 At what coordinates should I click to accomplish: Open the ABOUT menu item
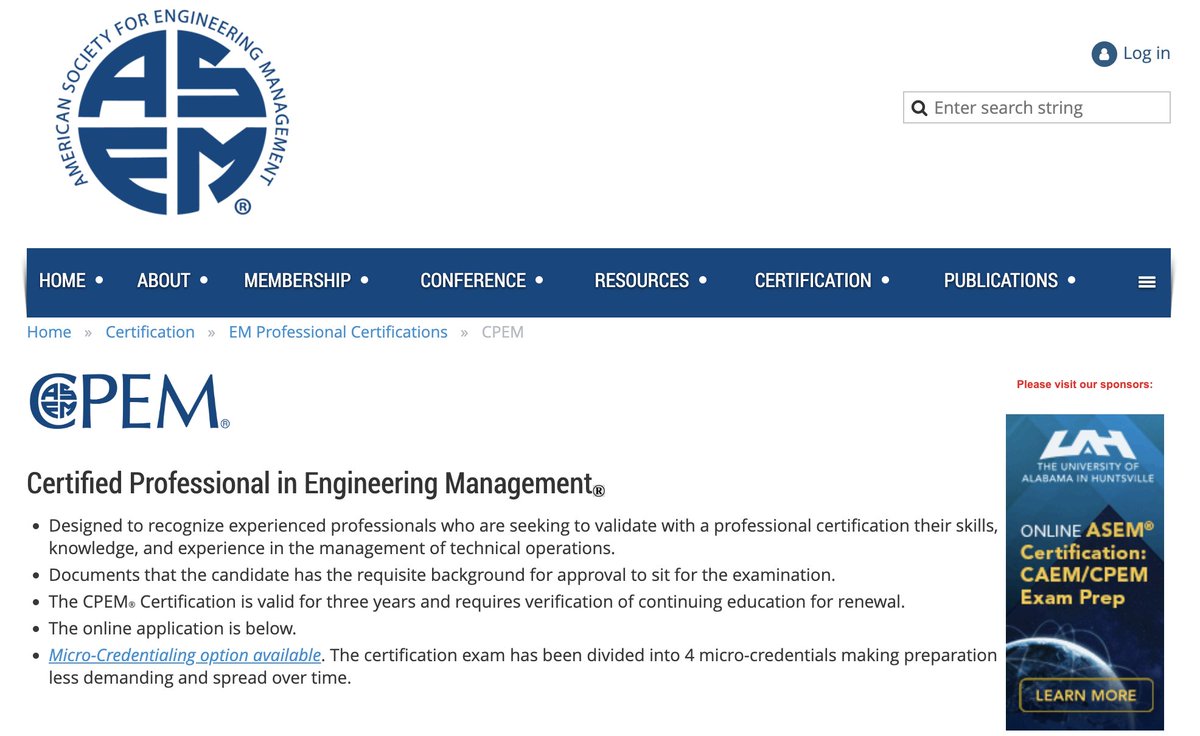[x=163, y=281]
